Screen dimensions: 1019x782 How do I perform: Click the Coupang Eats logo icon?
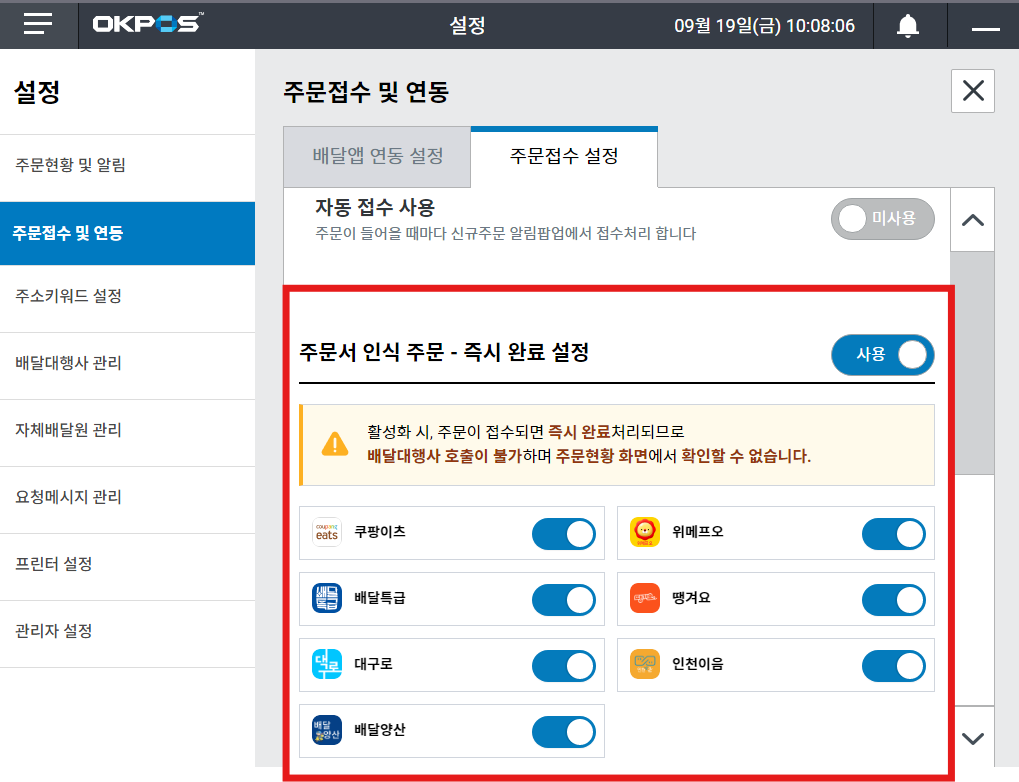click(327, 533)
